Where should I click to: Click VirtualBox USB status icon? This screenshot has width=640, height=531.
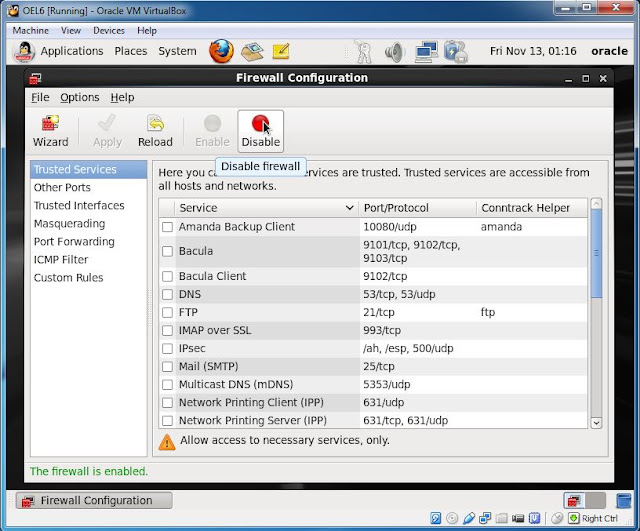[x=469, y=518]
